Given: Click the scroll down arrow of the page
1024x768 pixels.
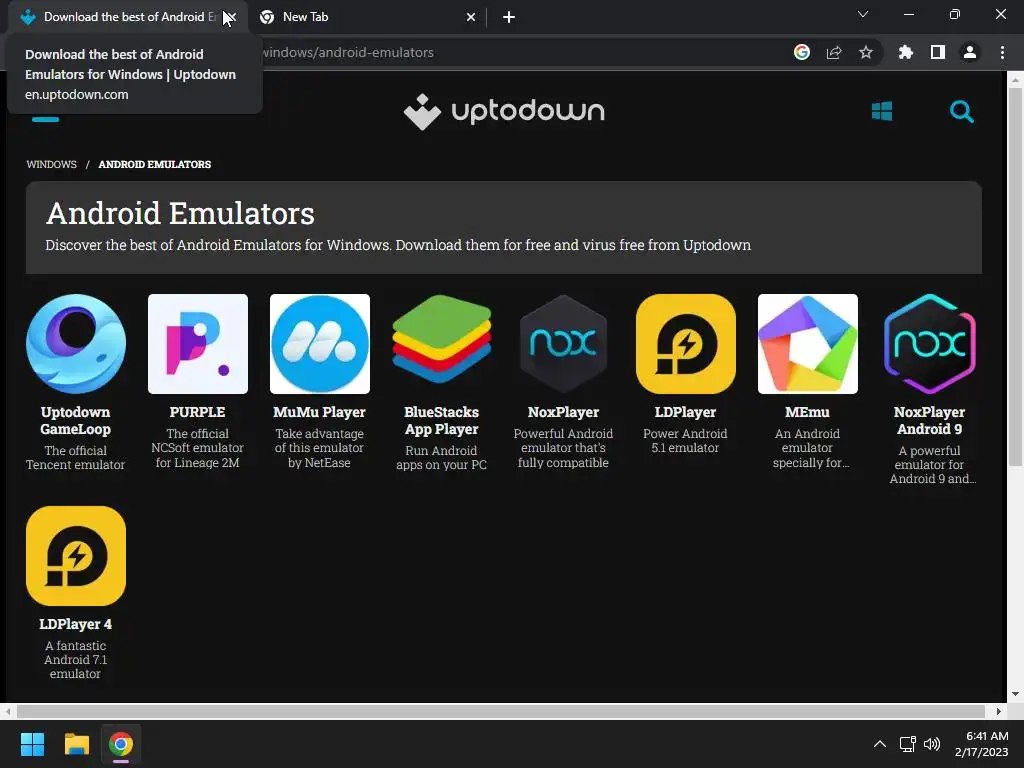Looking at the screenshot, I should (1015, 694).
